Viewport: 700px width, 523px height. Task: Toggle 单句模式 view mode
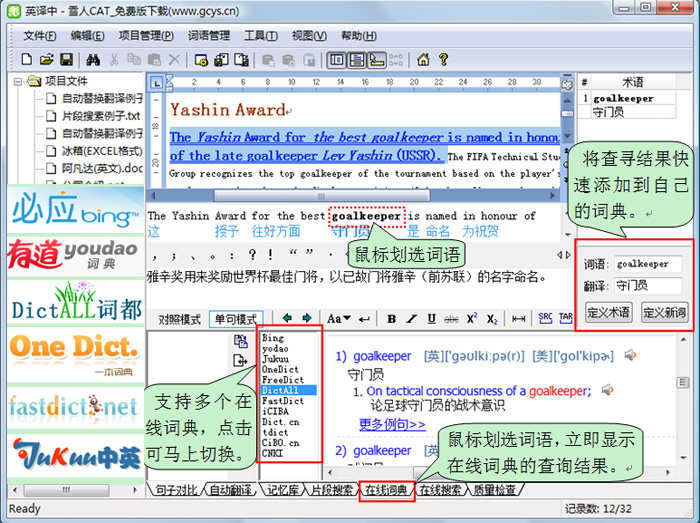234,319
